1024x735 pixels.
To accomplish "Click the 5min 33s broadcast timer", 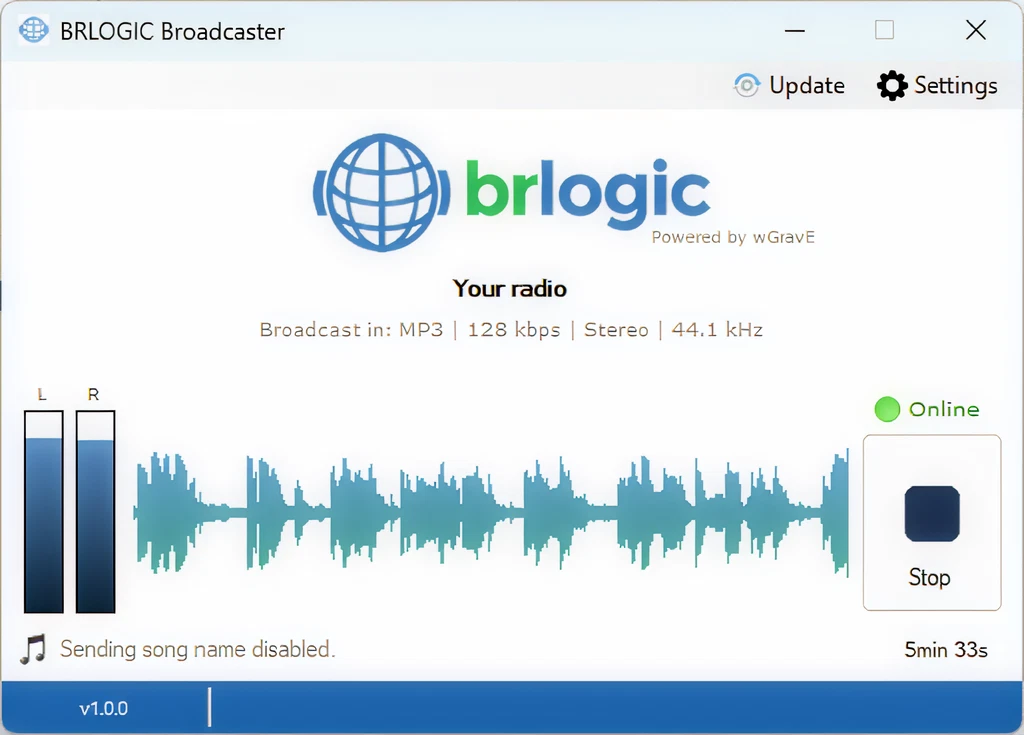I will (x=946, y=650).
